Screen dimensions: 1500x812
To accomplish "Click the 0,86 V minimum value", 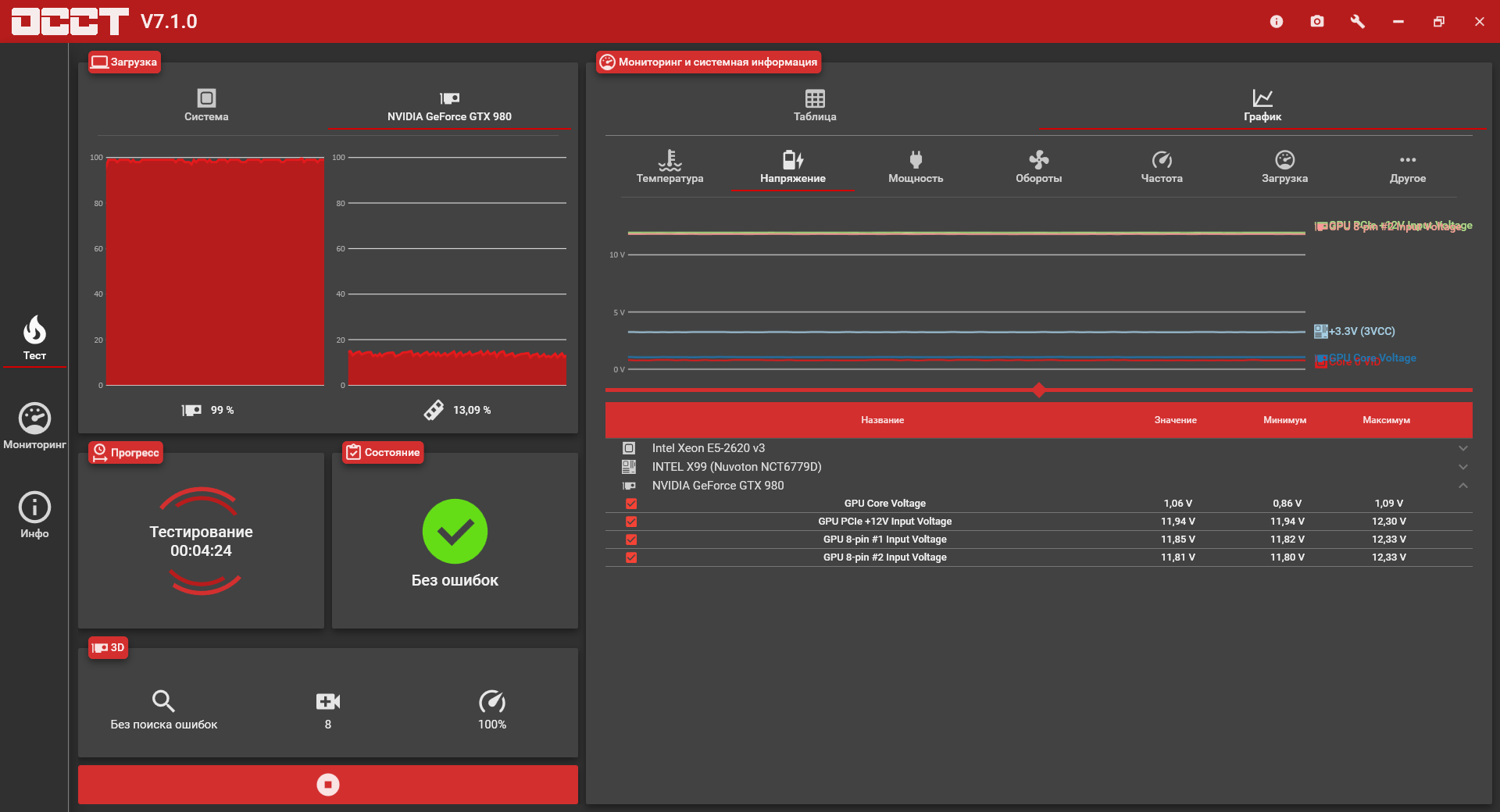I will tap(1287, 504).
